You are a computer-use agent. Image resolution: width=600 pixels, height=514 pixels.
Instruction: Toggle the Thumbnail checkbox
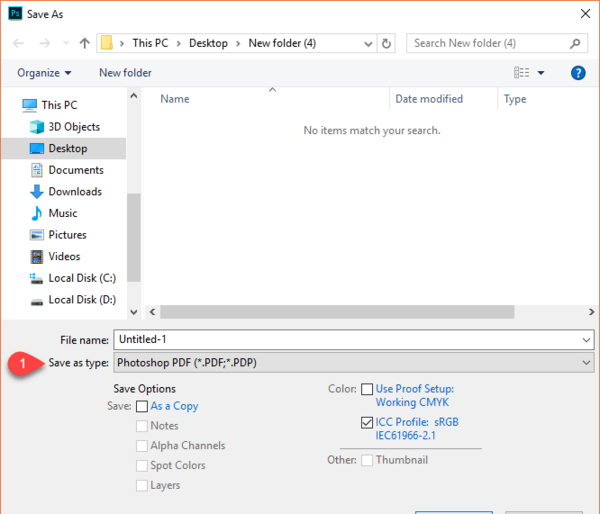coord(367,460)
